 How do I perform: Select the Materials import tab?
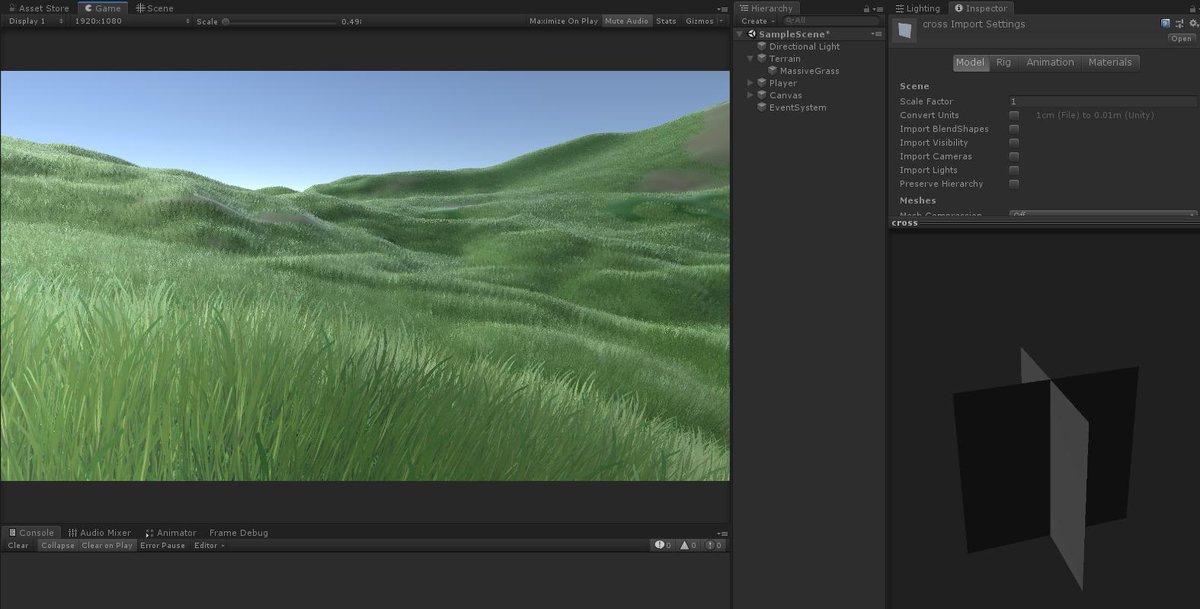[1110, 62]
